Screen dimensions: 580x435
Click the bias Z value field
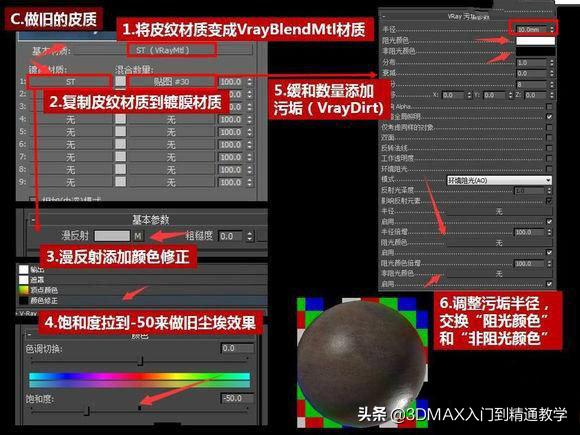coord(535,95)
